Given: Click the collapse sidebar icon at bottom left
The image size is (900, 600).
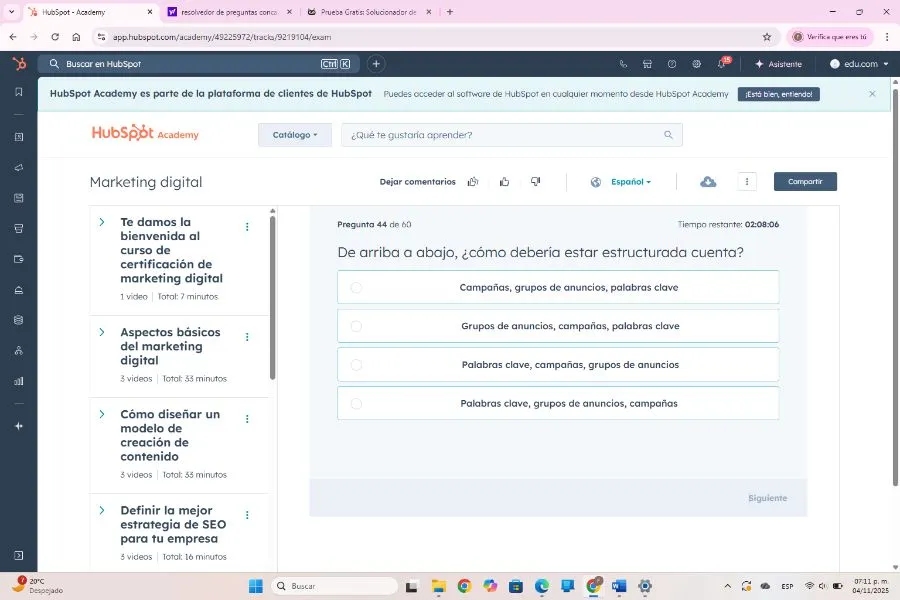Looking at the screenshot, I should [x=18, y=555].
